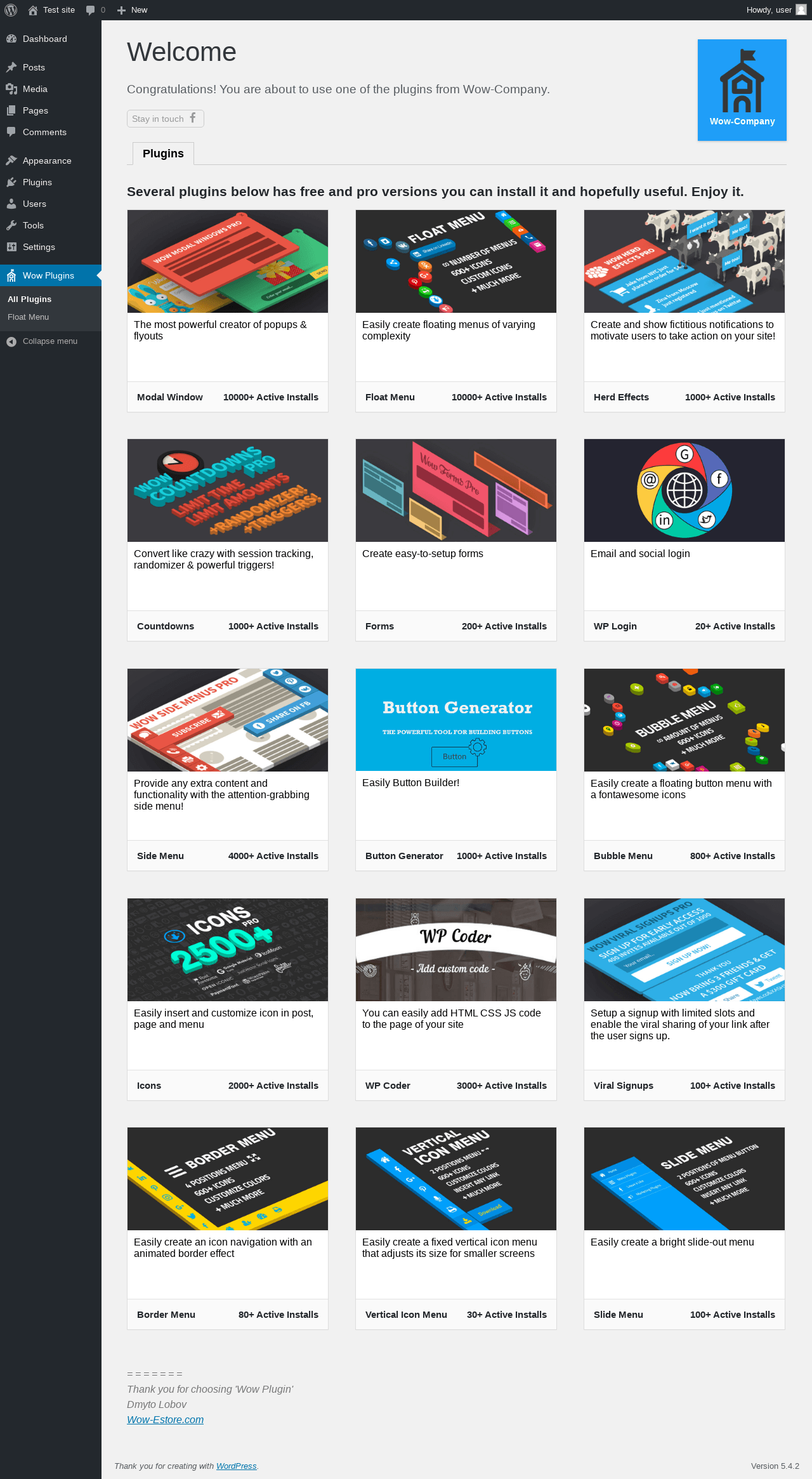Viewport: 812px width, 1479px height.
Task: Click the Users person icon
Action: pos(11,204)
